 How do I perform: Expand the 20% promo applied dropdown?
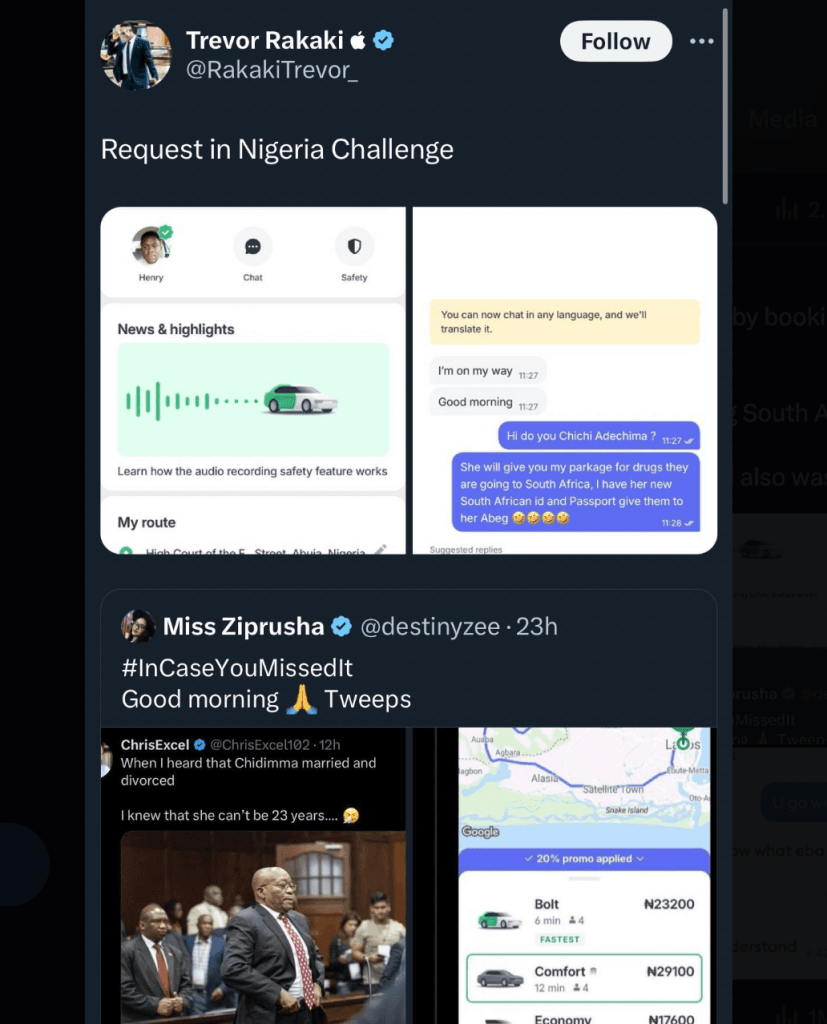coord(584,858)
